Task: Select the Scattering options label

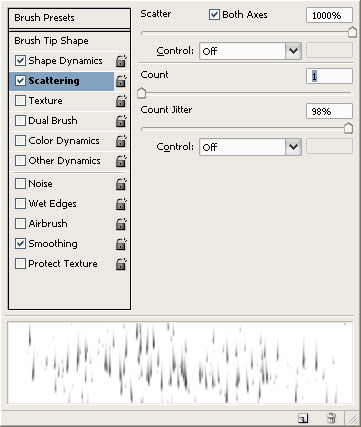Action: [x=54, y=81]
